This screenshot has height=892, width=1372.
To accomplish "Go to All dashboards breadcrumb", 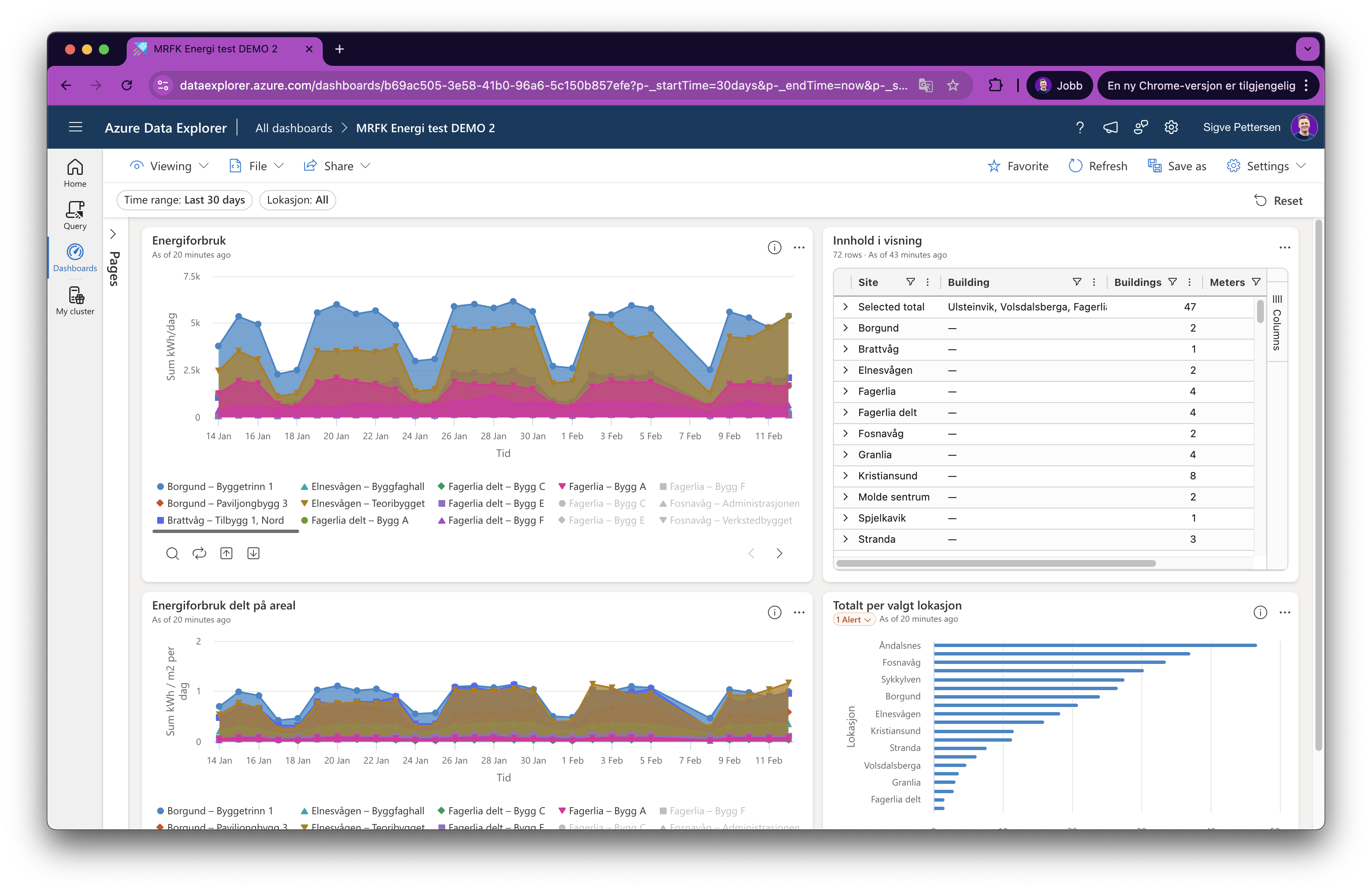I will click(x=294, y=128).
